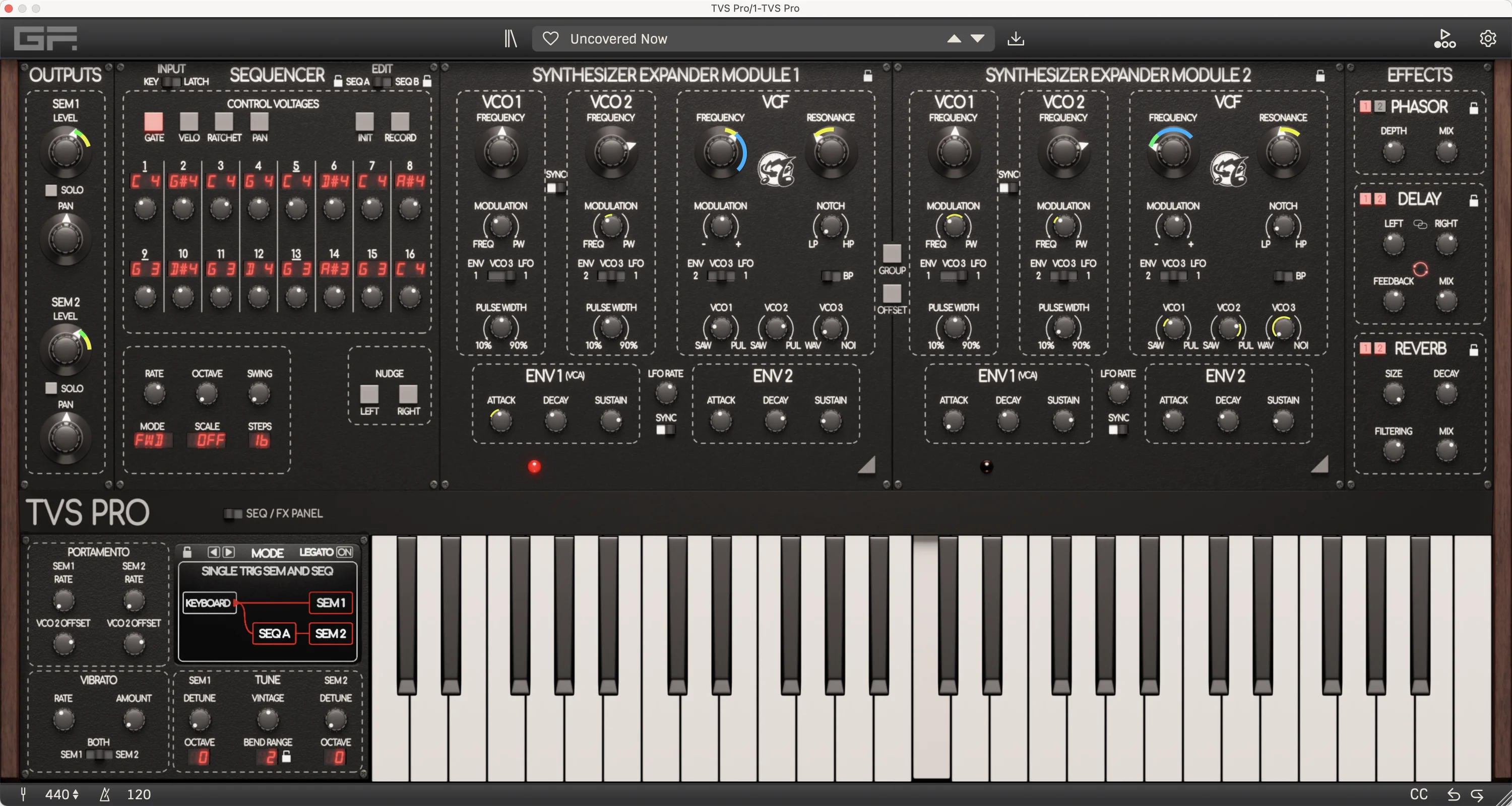Toggle the Delay lock icon
This screenshot has height=806, width=1512.
coord(1473,200)
